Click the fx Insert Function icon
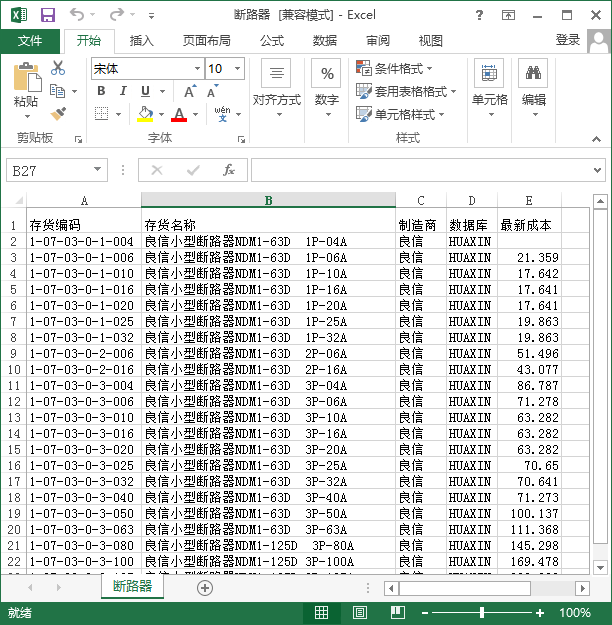Viewport: 612px width, 625px height. pyautogui.click(x=229, y=170)
